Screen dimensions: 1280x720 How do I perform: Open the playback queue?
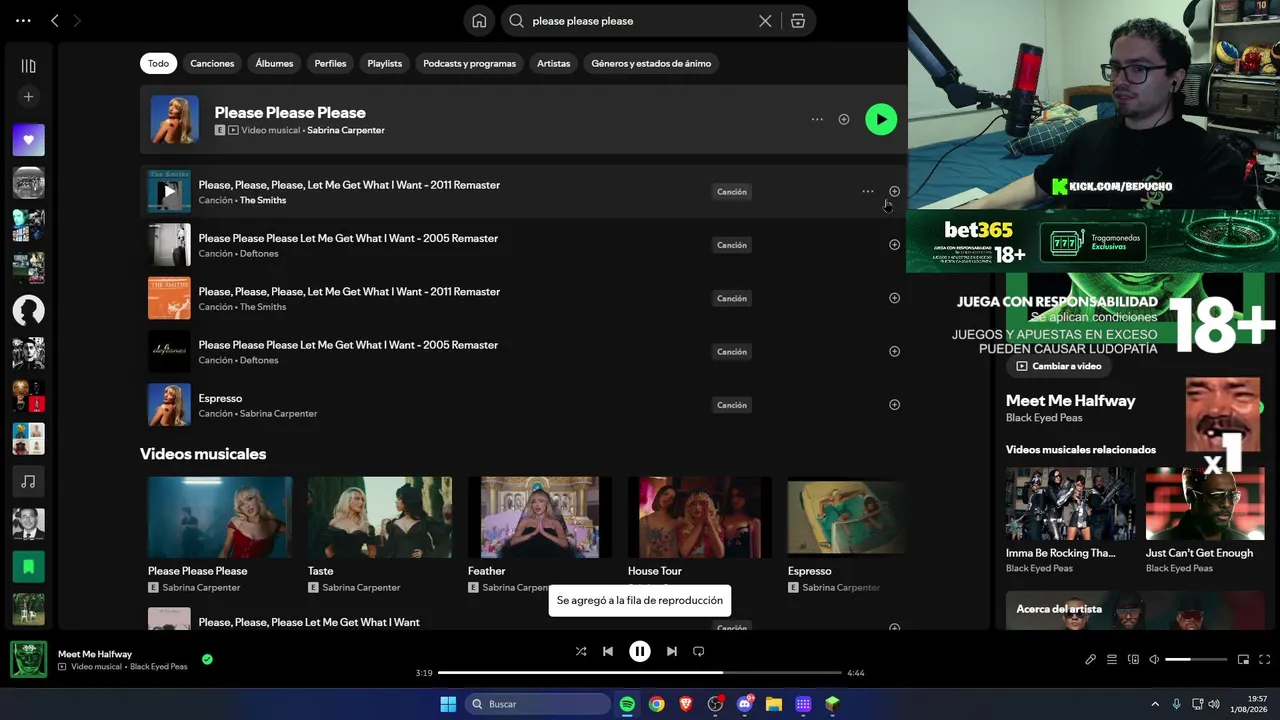(x=1112, y=660)
